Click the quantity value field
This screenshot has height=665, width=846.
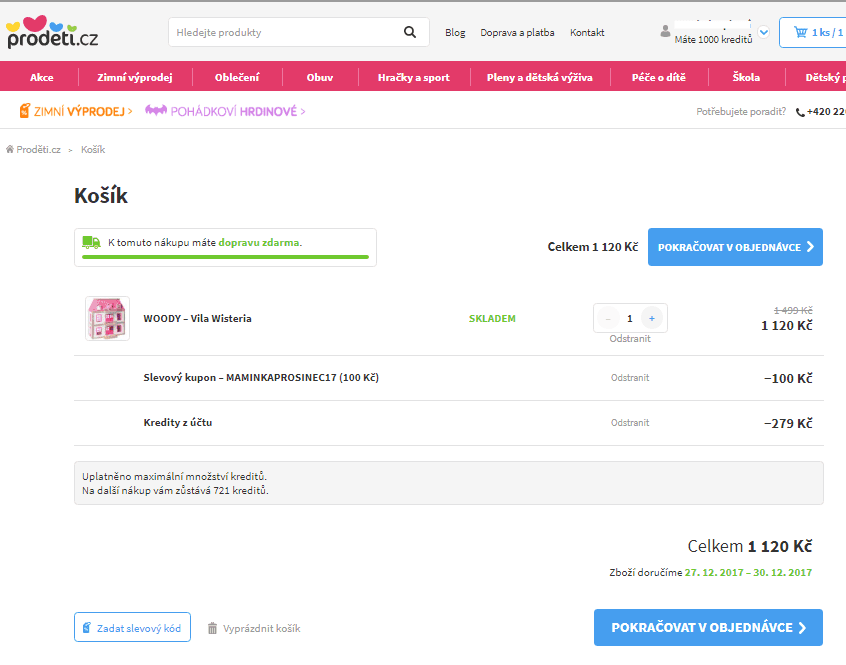tap(630, 318)
